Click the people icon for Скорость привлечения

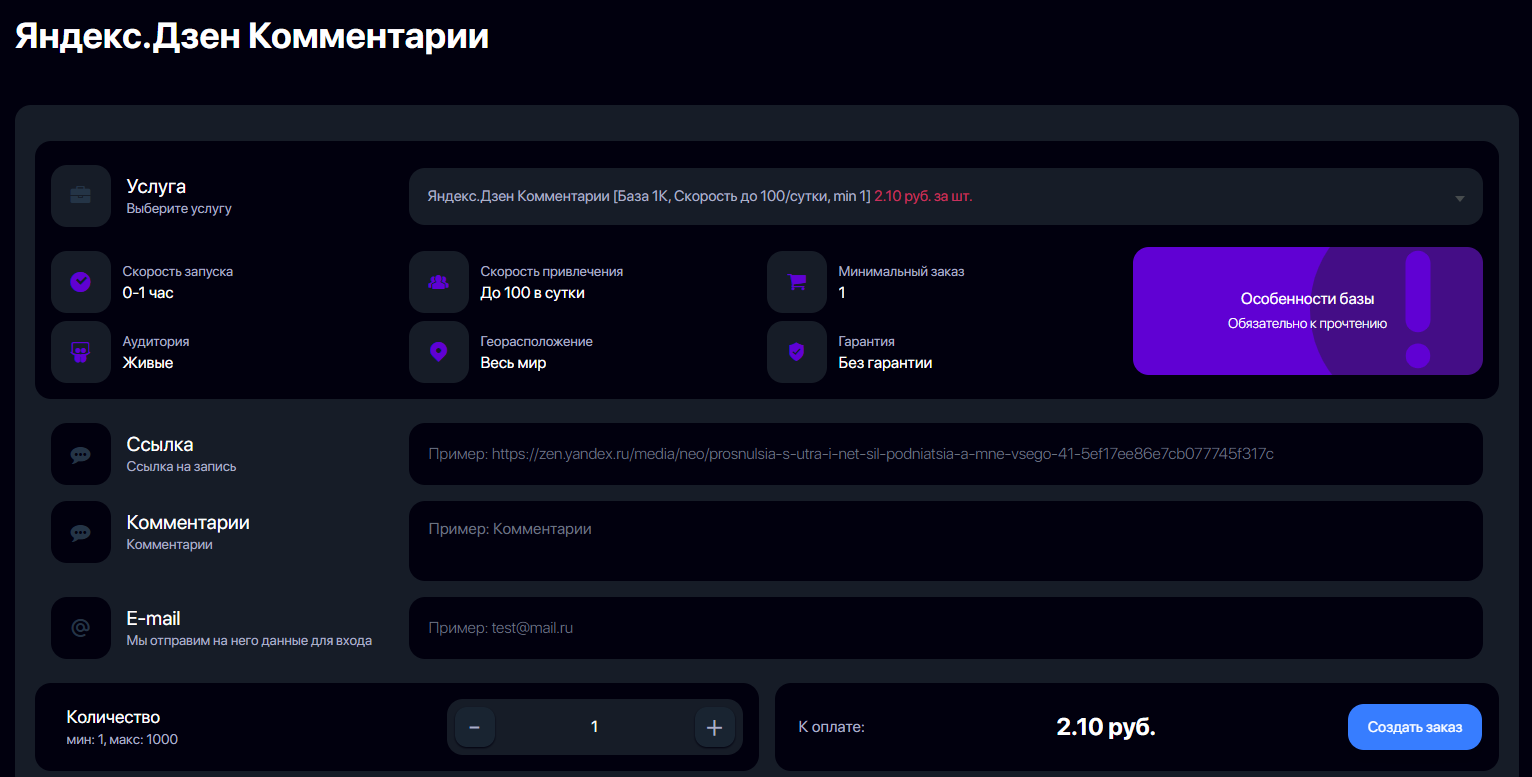tap(439, 282)
